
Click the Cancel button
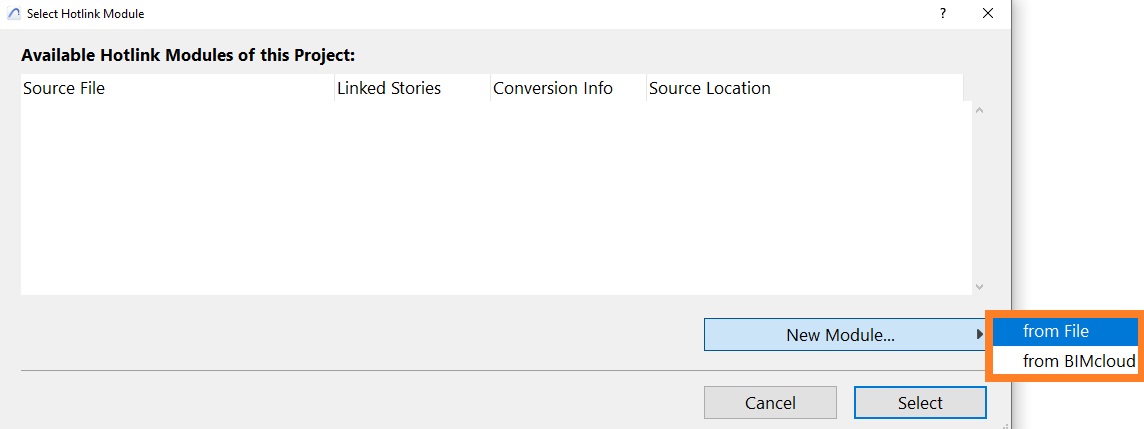coord(770,403)
